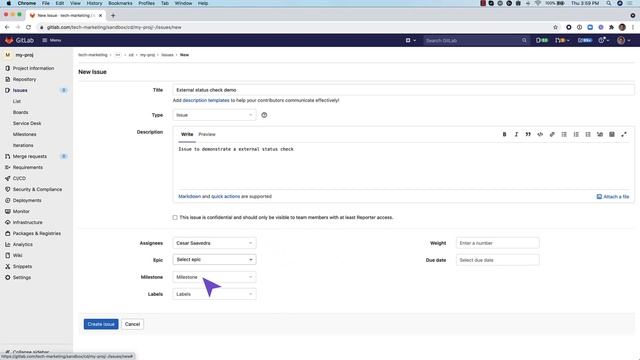Click the Weight number field
640x360 pixels.
coord(498,243)
